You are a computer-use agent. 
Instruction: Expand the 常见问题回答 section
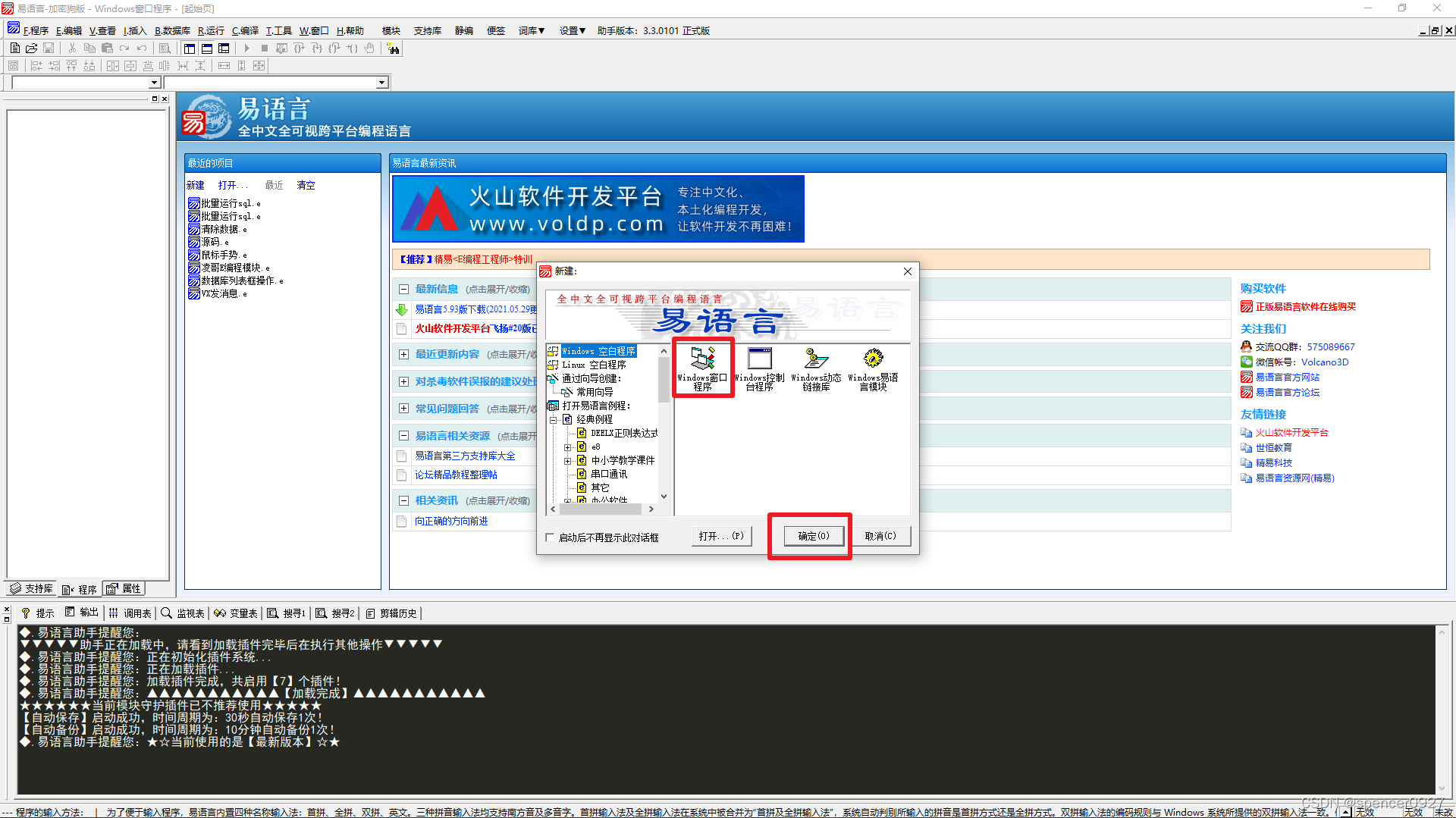[x=403, y=409]
